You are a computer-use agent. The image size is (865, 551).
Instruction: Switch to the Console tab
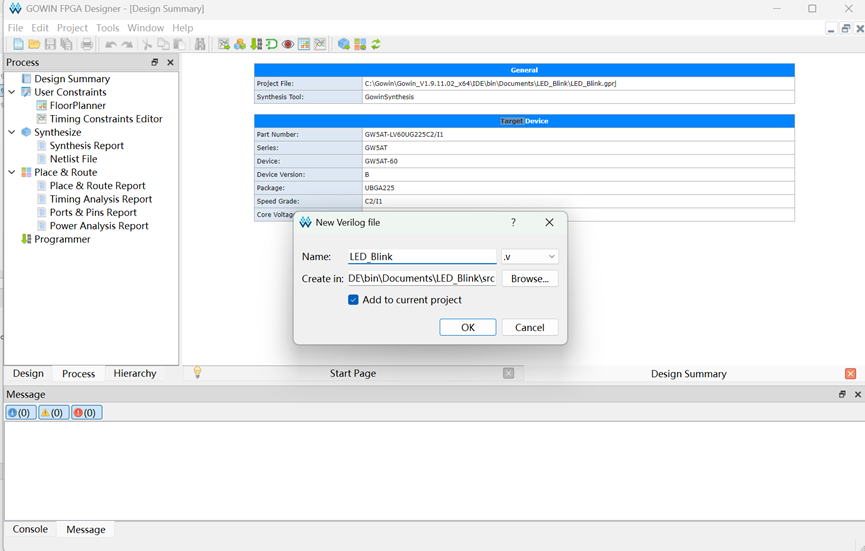(30, 529)
